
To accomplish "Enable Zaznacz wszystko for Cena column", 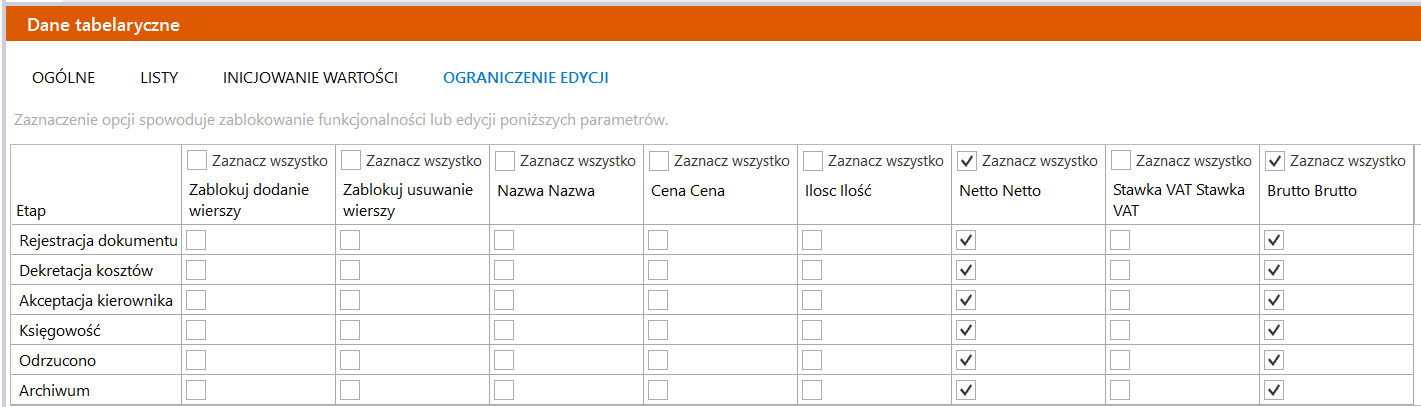I will coord(659,160).
